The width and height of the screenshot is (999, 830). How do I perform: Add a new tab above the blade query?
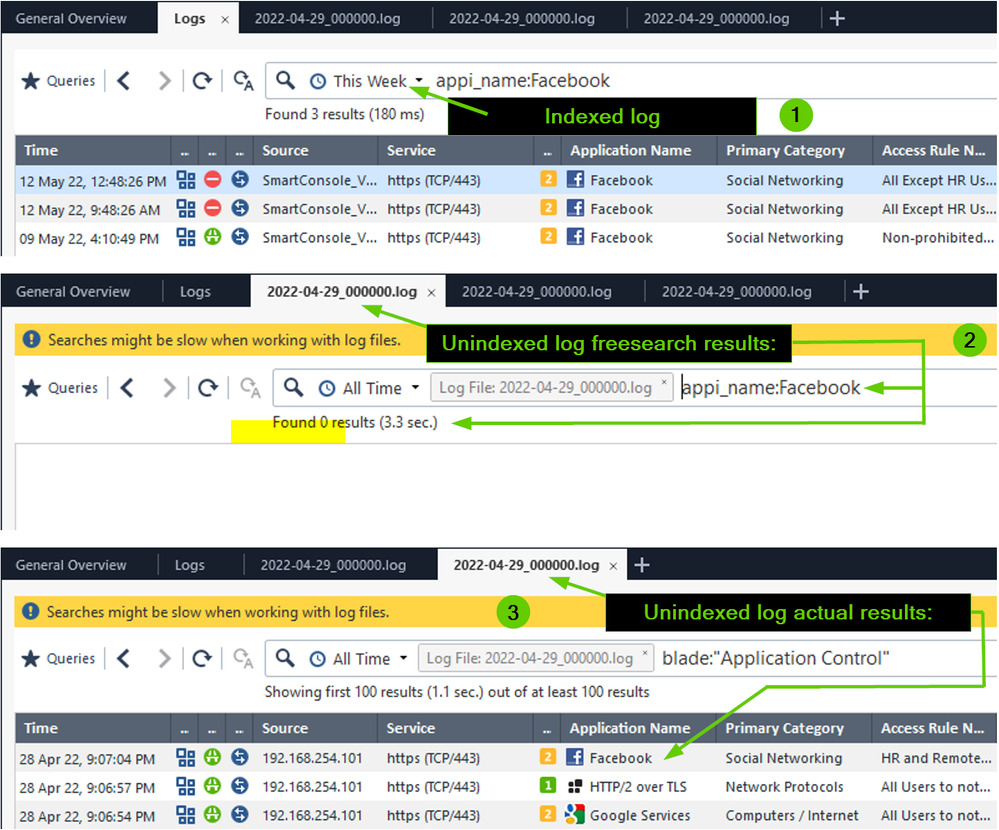(x=642, y=565)
